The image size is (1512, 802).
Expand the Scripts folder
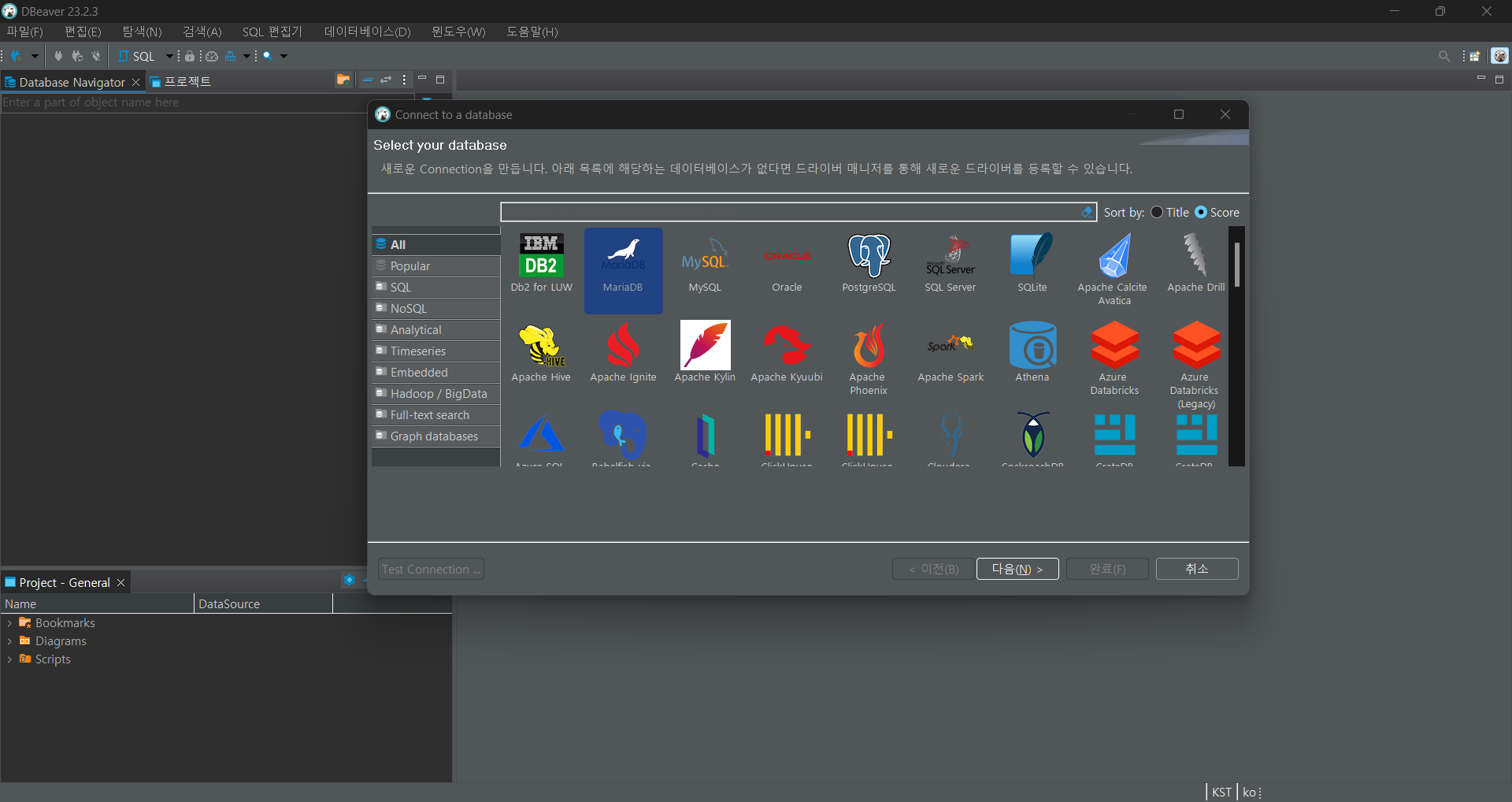coord(9,659)
